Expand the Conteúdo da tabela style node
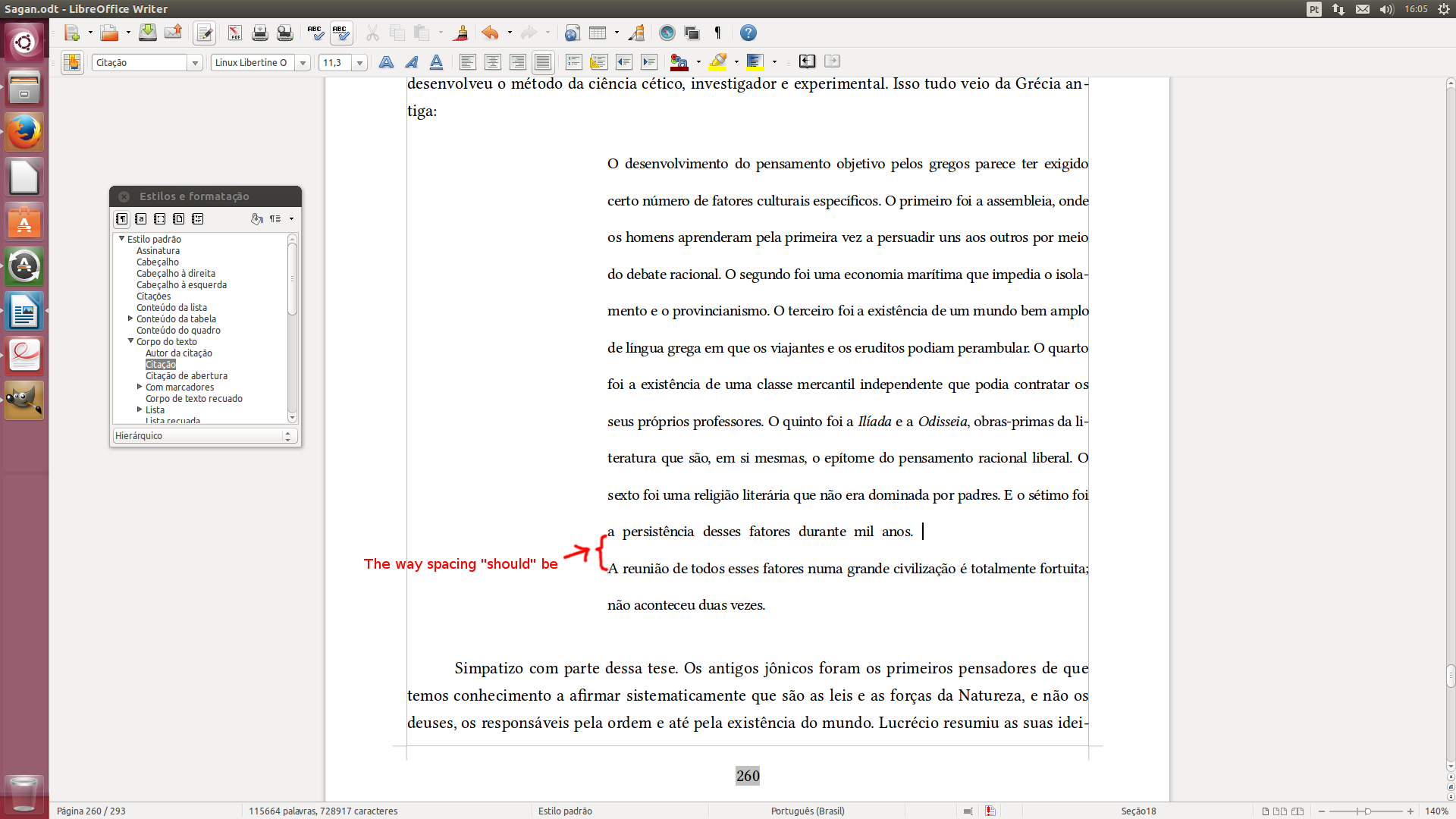This screenshot has height=819, width=1456. [x=130, y=318]
